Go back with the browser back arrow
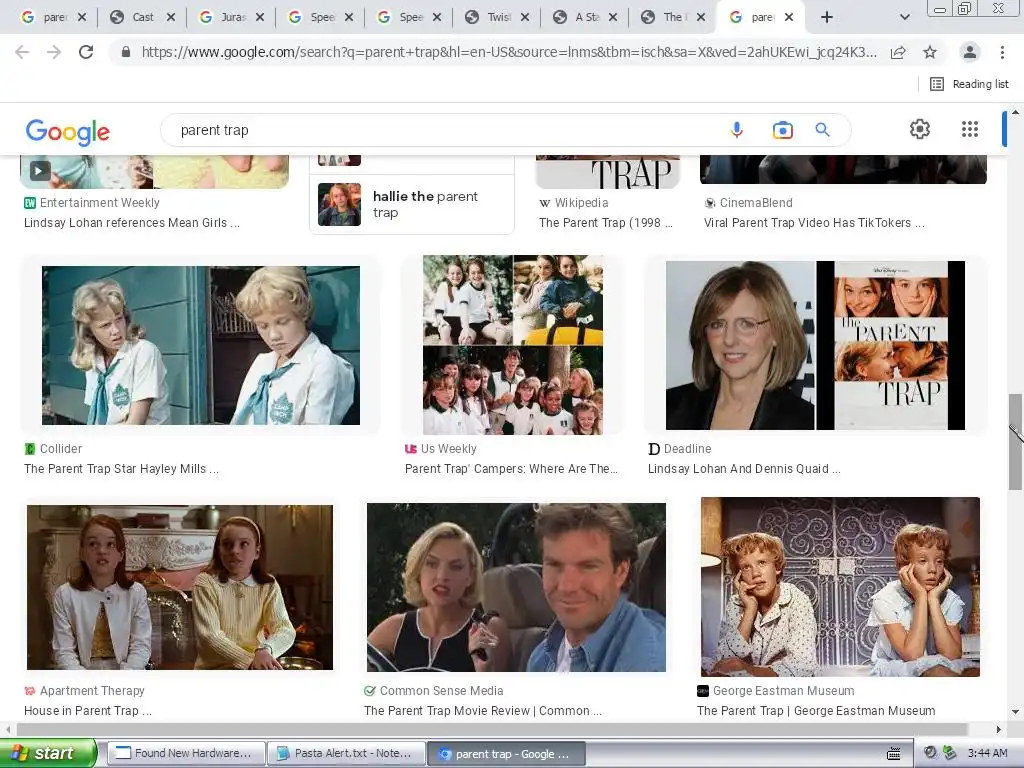 pos(22,52)
